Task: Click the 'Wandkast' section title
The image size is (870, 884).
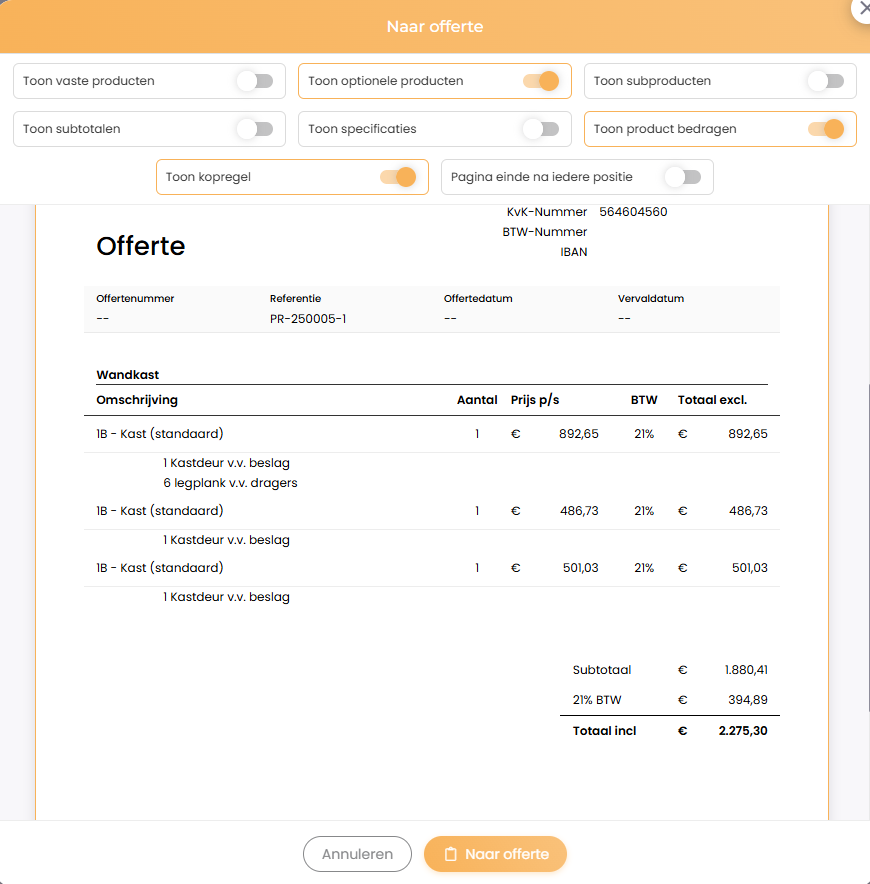Action: pos(128,375)
